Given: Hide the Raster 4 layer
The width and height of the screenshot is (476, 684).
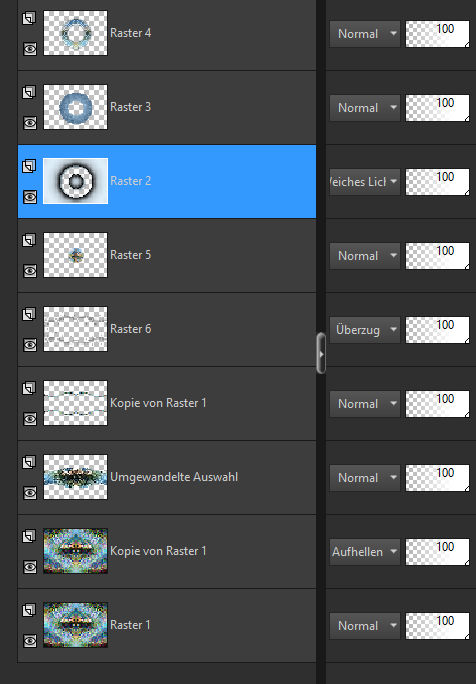Looking at the screenshot, I should (x=30, y=49).
